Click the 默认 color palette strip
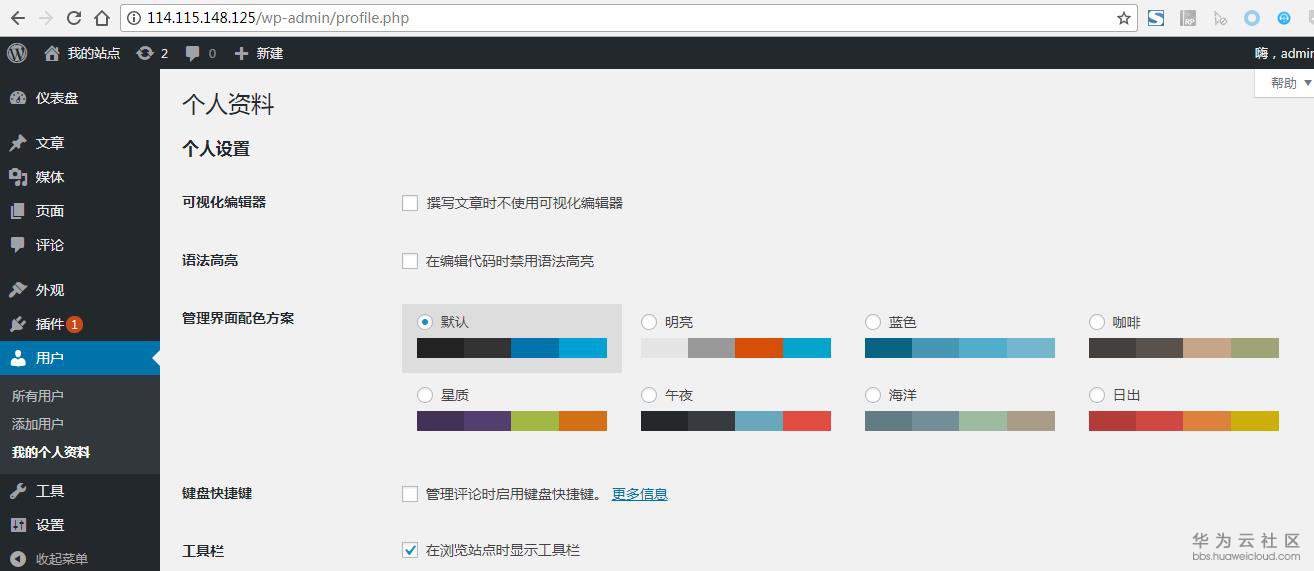The height and width of the screenshot is (571, 1314). pyautogui.click(x=512, y=348)
